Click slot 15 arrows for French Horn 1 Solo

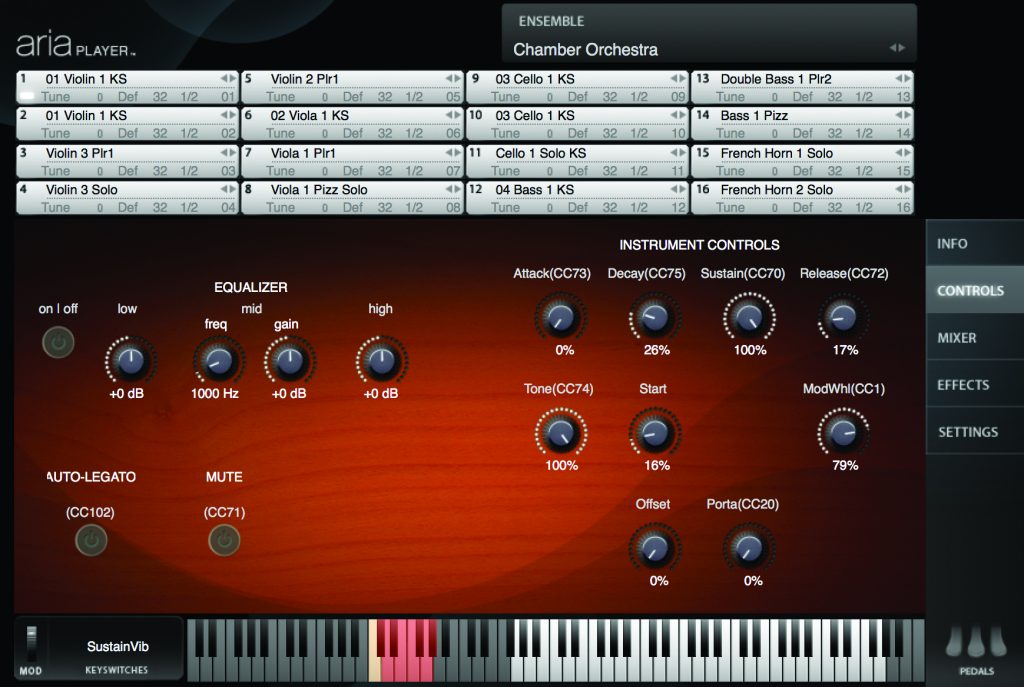tap(903, 152)
